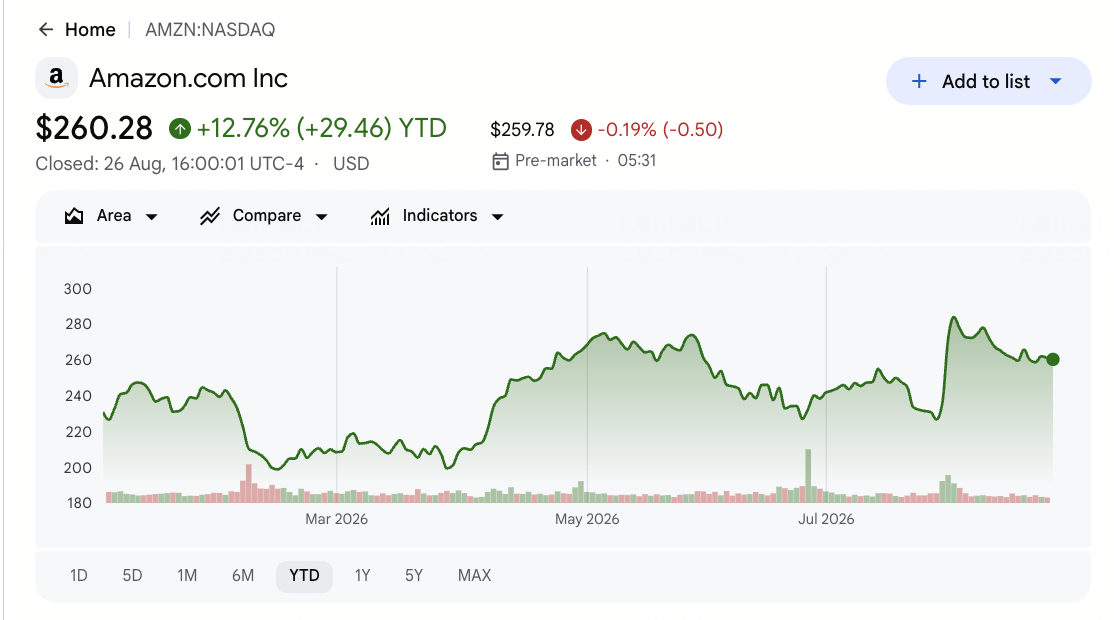This screenshot has height=620, width=1114.
Task: Click the back arrow next to Home
Action: point(46,29)
